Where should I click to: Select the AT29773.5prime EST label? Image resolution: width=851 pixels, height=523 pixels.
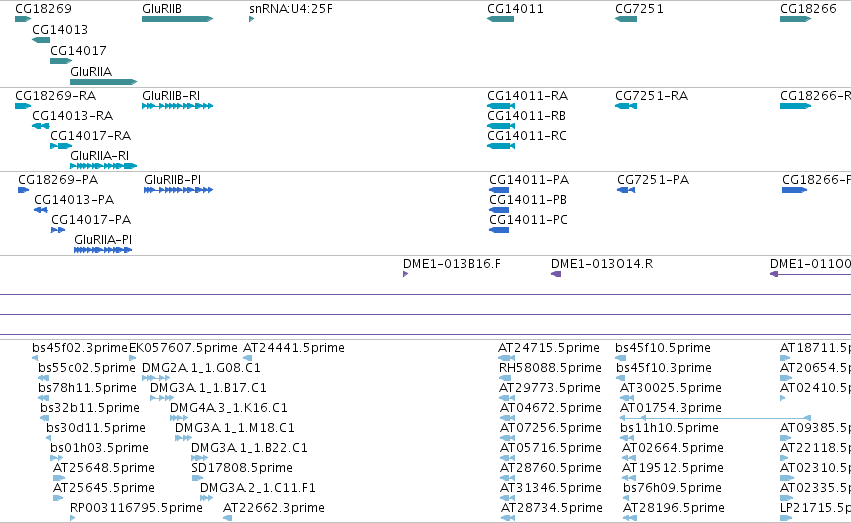(550, 388)
